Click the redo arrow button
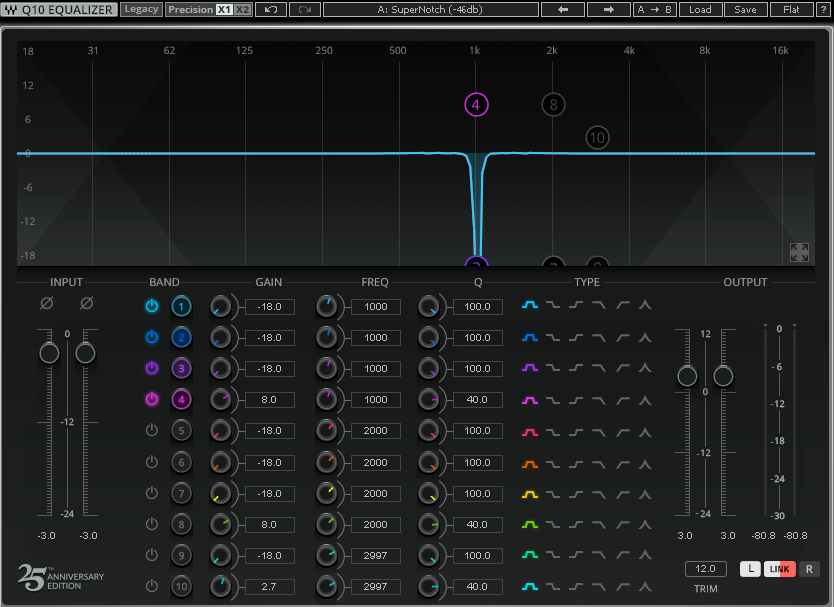The image size is (834, 607). [x=305, y=10]
